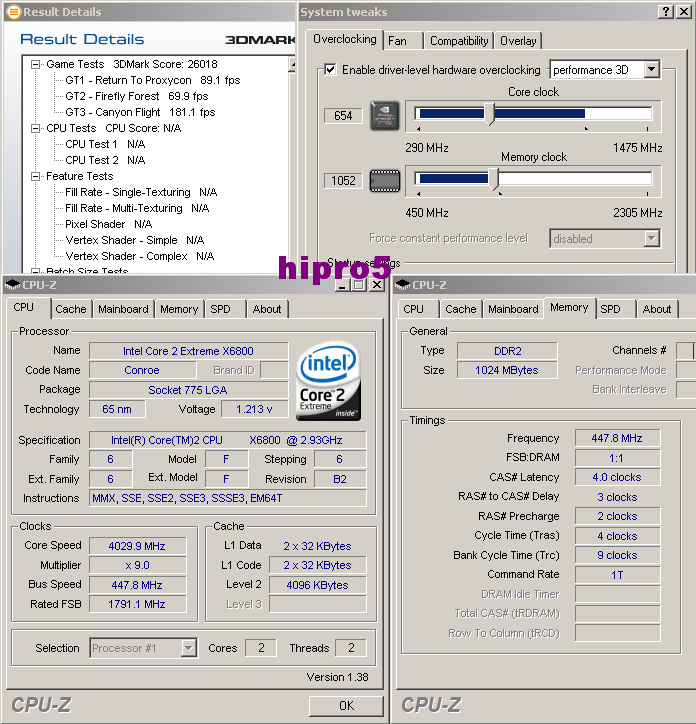Select Fill Rate - Single-Texturing row
Screen dimensions: 696x724
pyautogui.click(x=141, y=192)
